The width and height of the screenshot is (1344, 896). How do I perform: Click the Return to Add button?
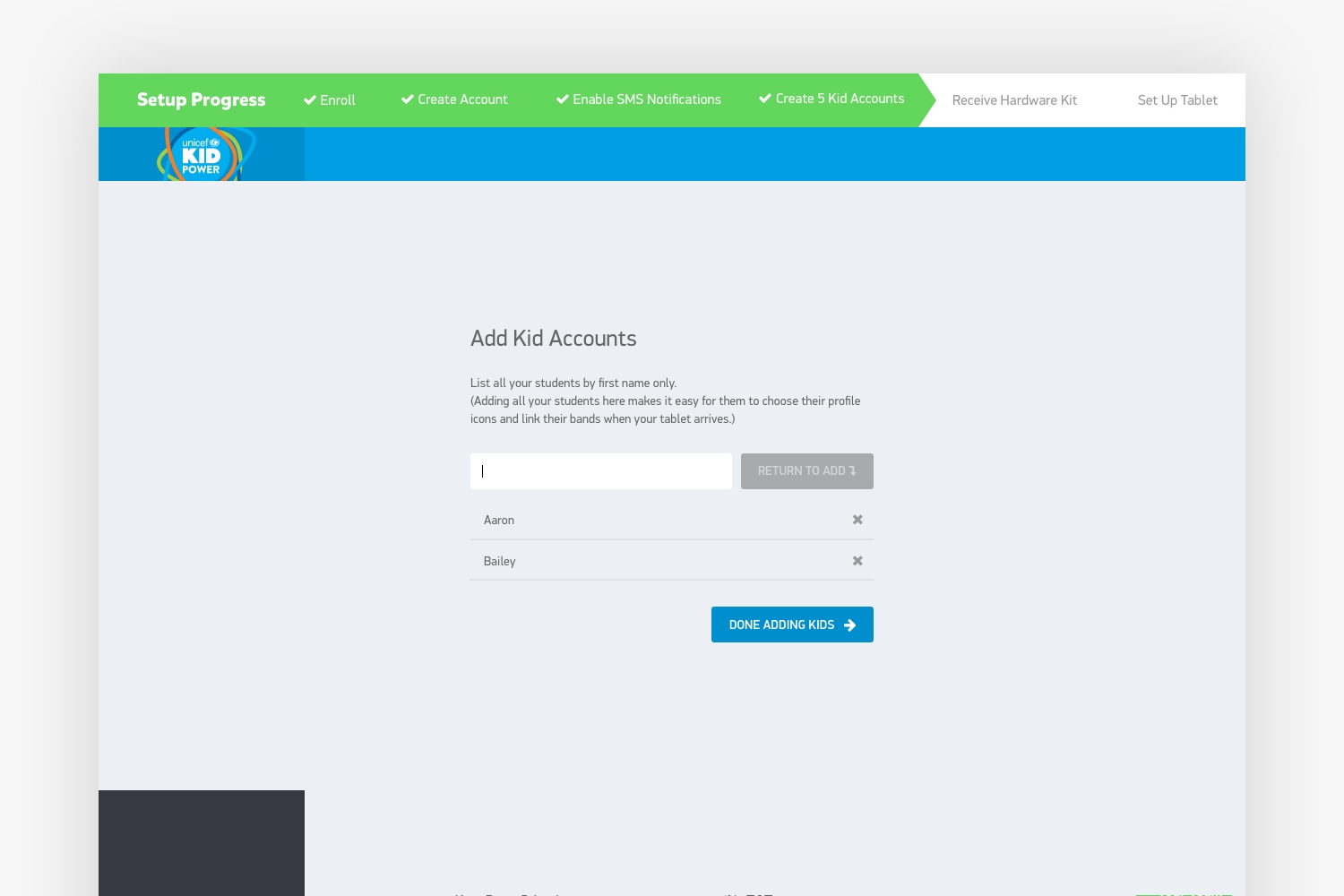click(x=807, y=471)
